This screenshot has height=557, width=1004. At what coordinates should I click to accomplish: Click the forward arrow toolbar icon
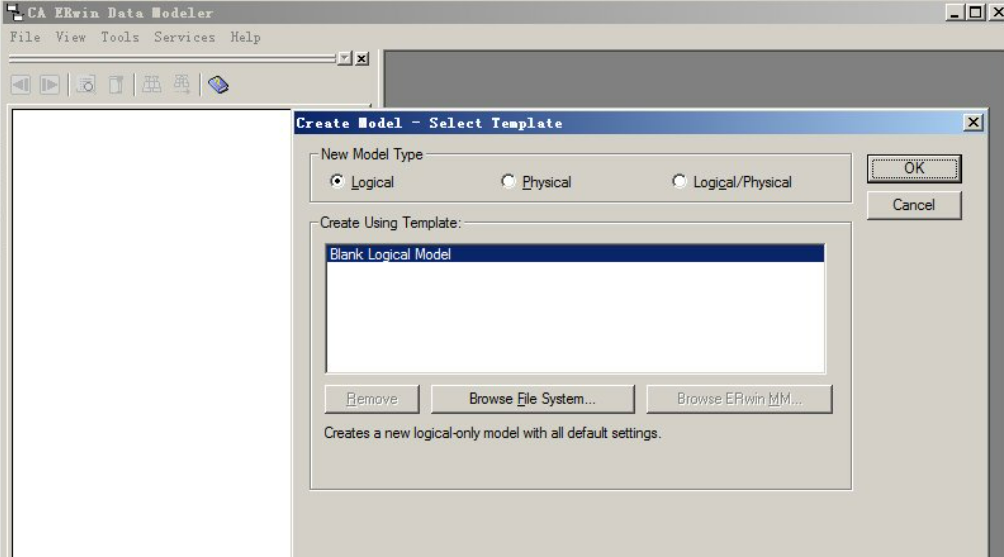point(49,85)
